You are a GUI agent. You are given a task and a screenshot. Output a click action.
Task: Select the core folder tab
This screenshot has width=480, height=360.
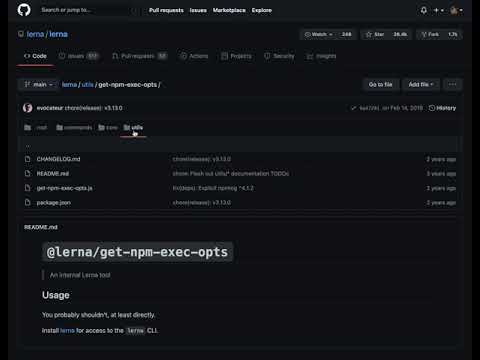tap(108, 128)
